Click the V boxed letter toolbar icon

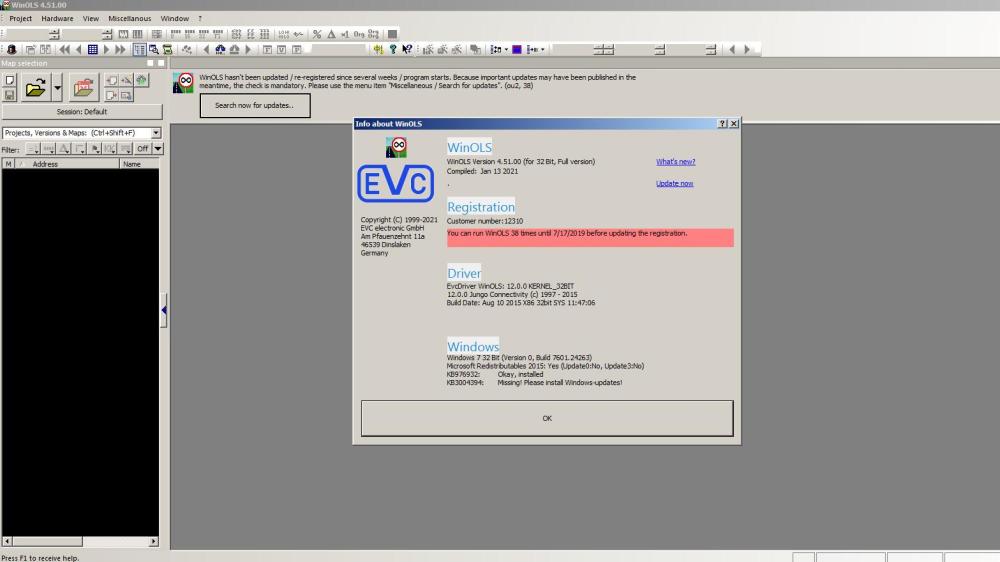(x=281, y=49)
